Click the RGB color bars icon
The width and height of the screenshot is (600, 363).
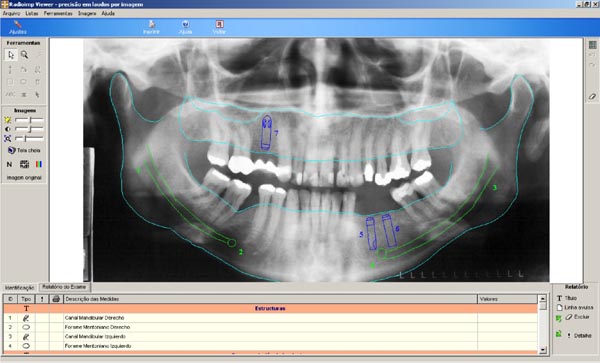(39, 164)
